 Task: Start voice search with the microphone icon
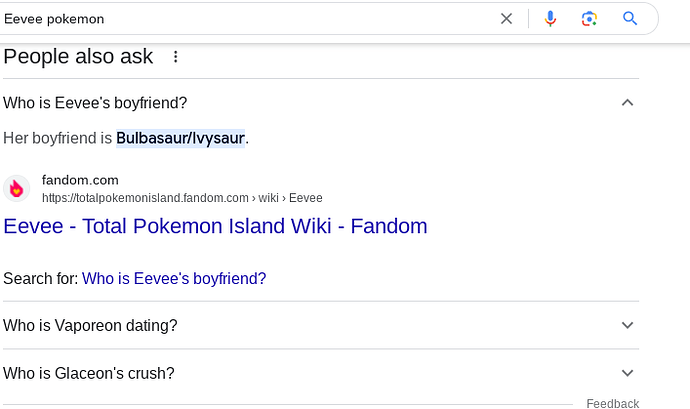click(550, 18)
